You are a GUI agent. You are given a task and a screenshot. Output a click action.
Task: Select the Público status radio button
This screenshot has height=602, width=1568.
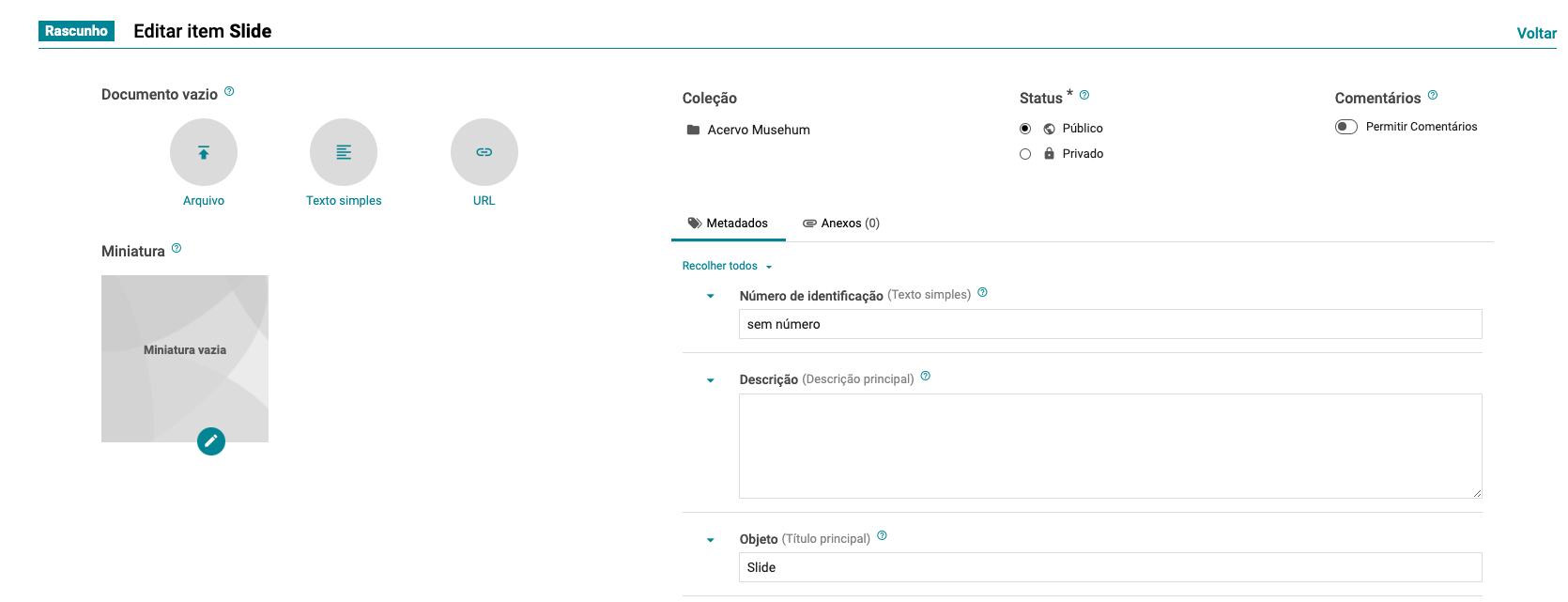coord(1025,129)
